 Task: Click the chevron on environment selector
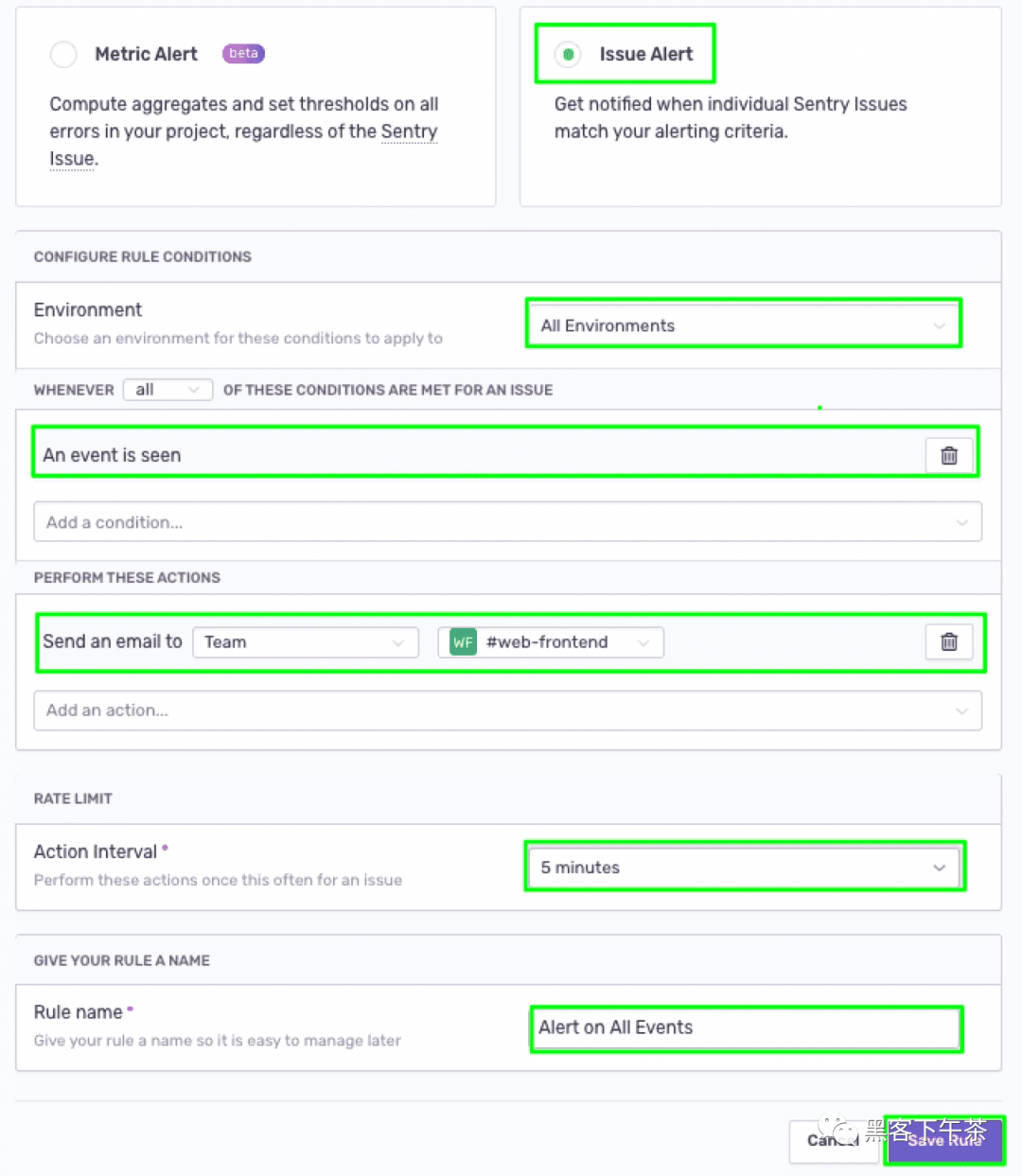pos(939,325)
